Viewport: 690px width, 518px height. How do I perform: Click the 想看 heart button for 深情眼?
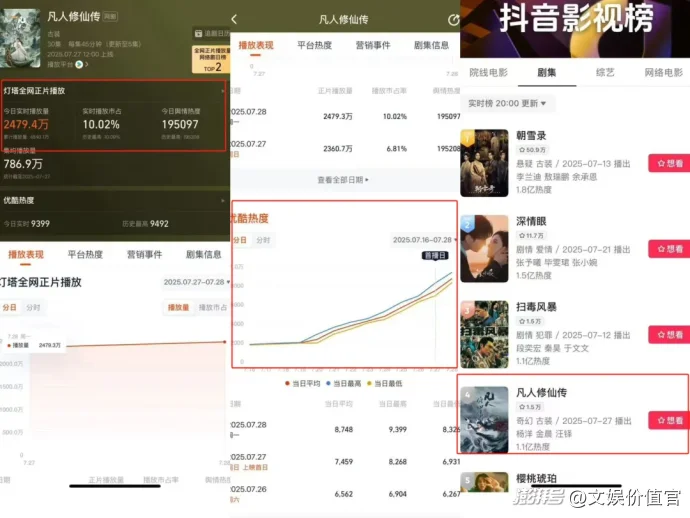[x=669, y=249]
